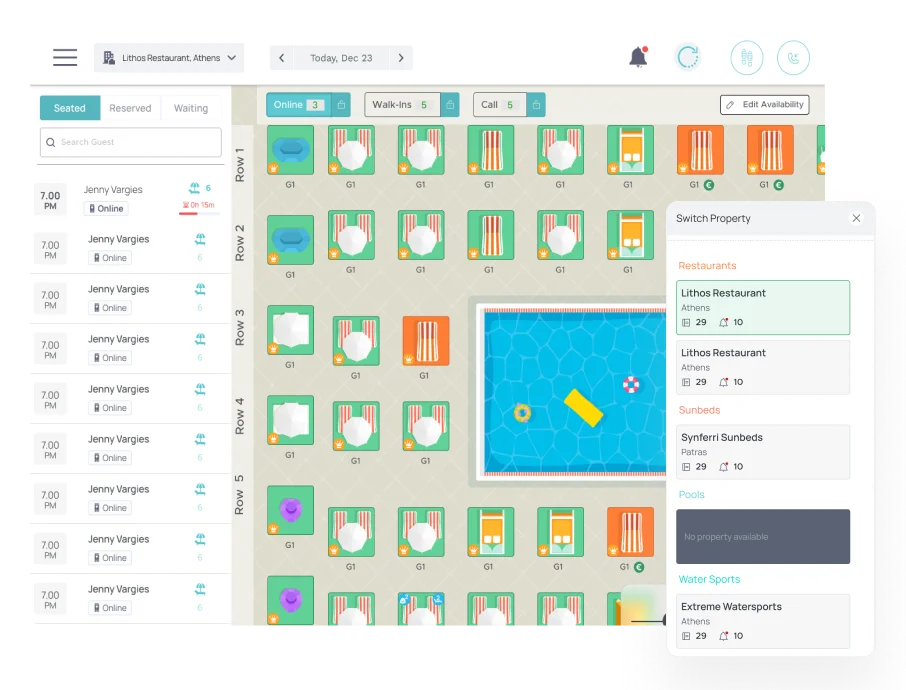Click Online tag on first guest row
The width and height of the screenshot is (906, 690).
tap(106, 209)
